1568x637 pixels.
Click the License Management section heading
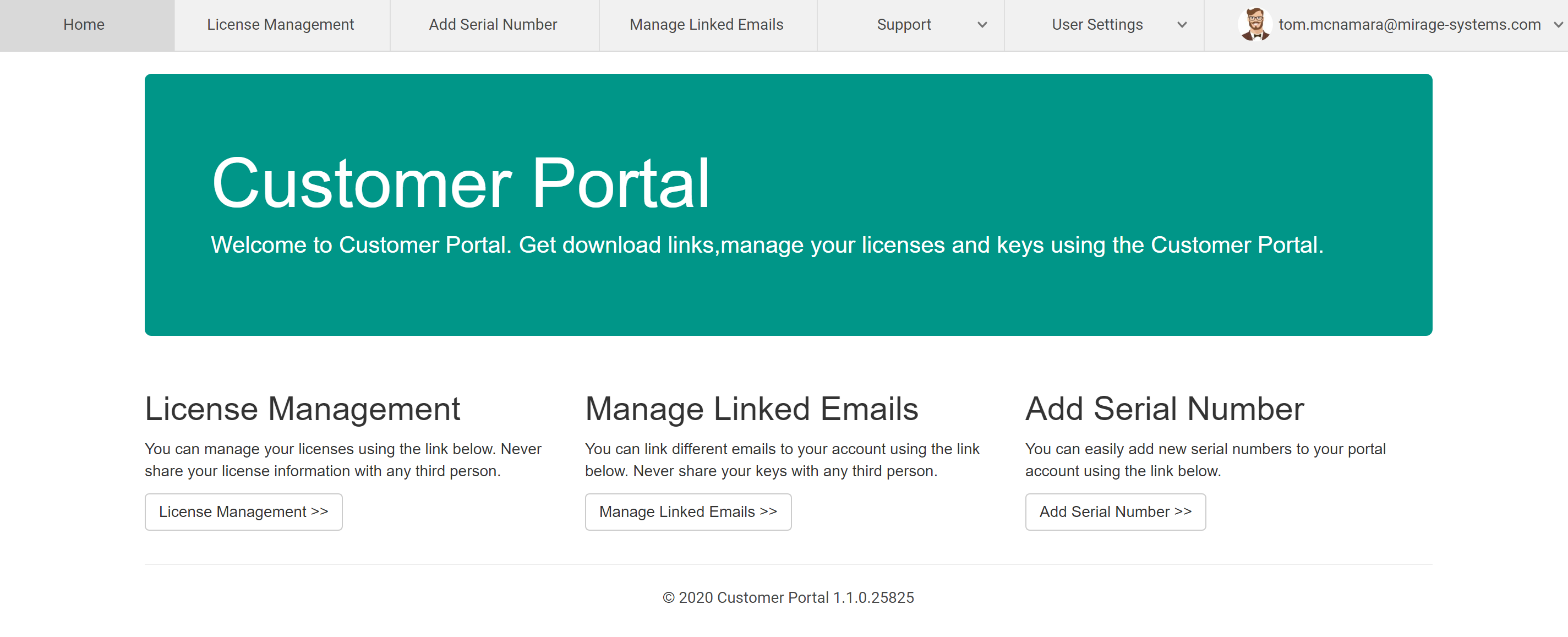coord(302,409)
